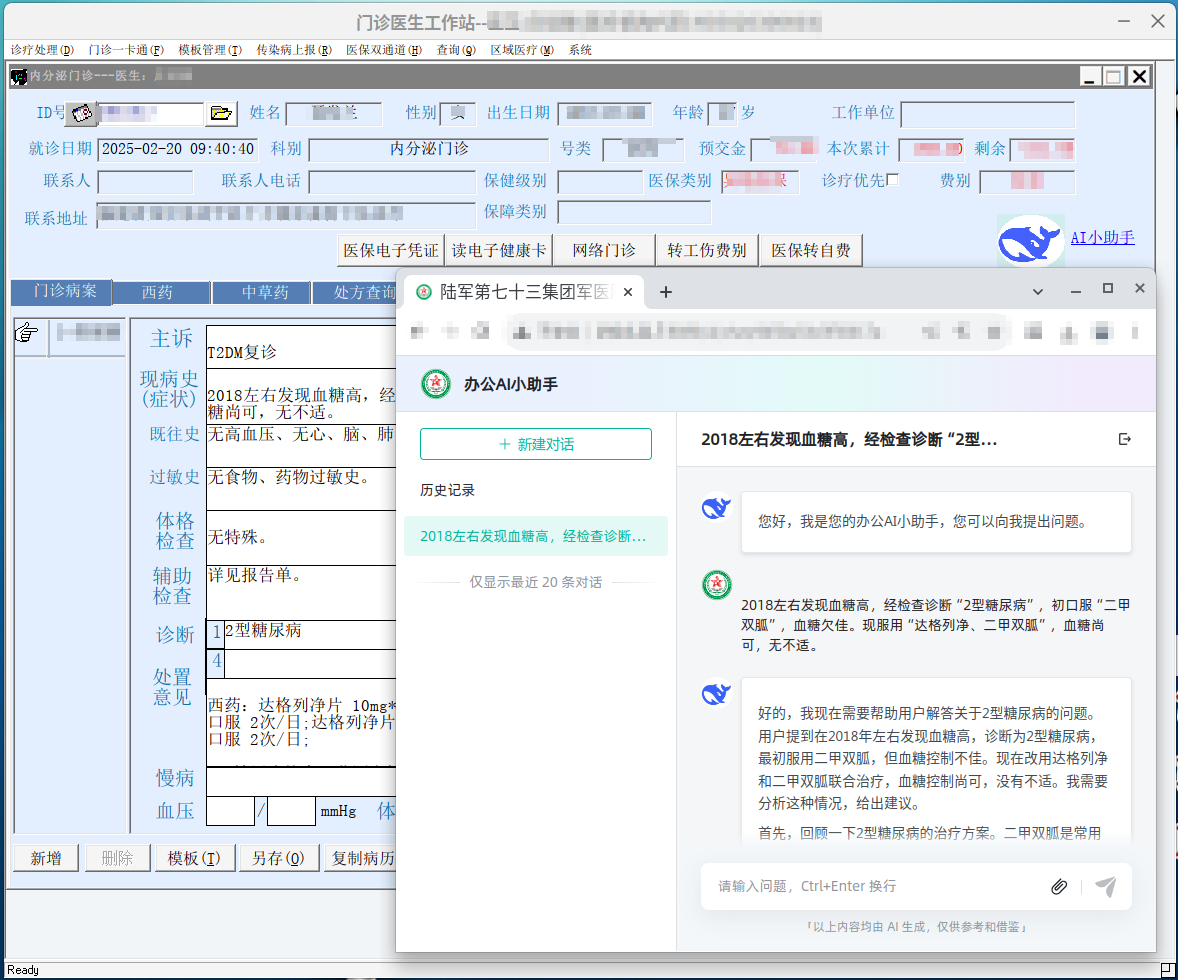Image resolution: width=1178 pixels, height=980 pixels.
Task: Click the whale AI assistant logo
Action: pyautogui.click(x=1030, y=241)
